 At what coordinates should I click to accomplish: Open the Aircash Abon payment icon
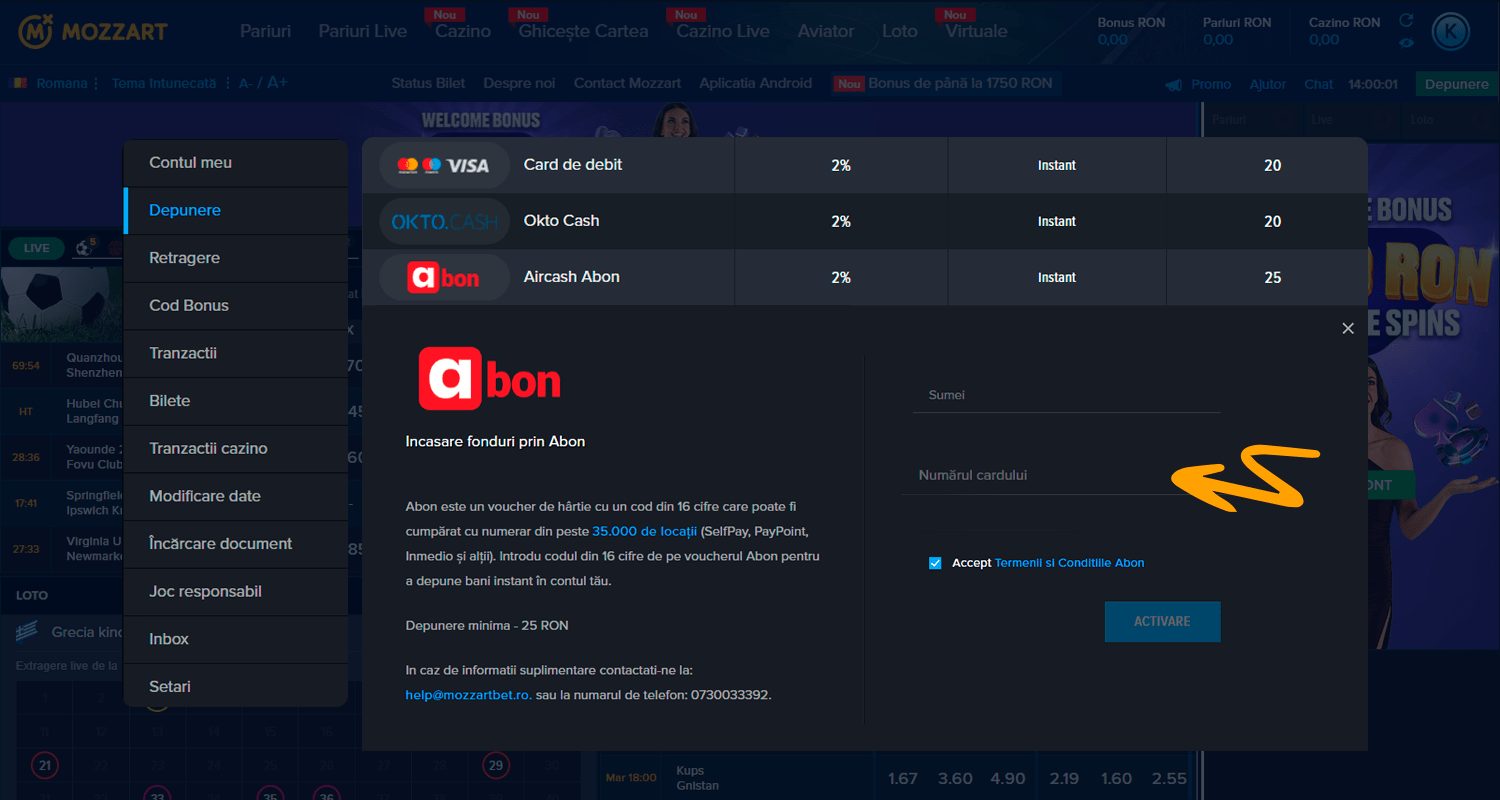(x=444, y=277)
